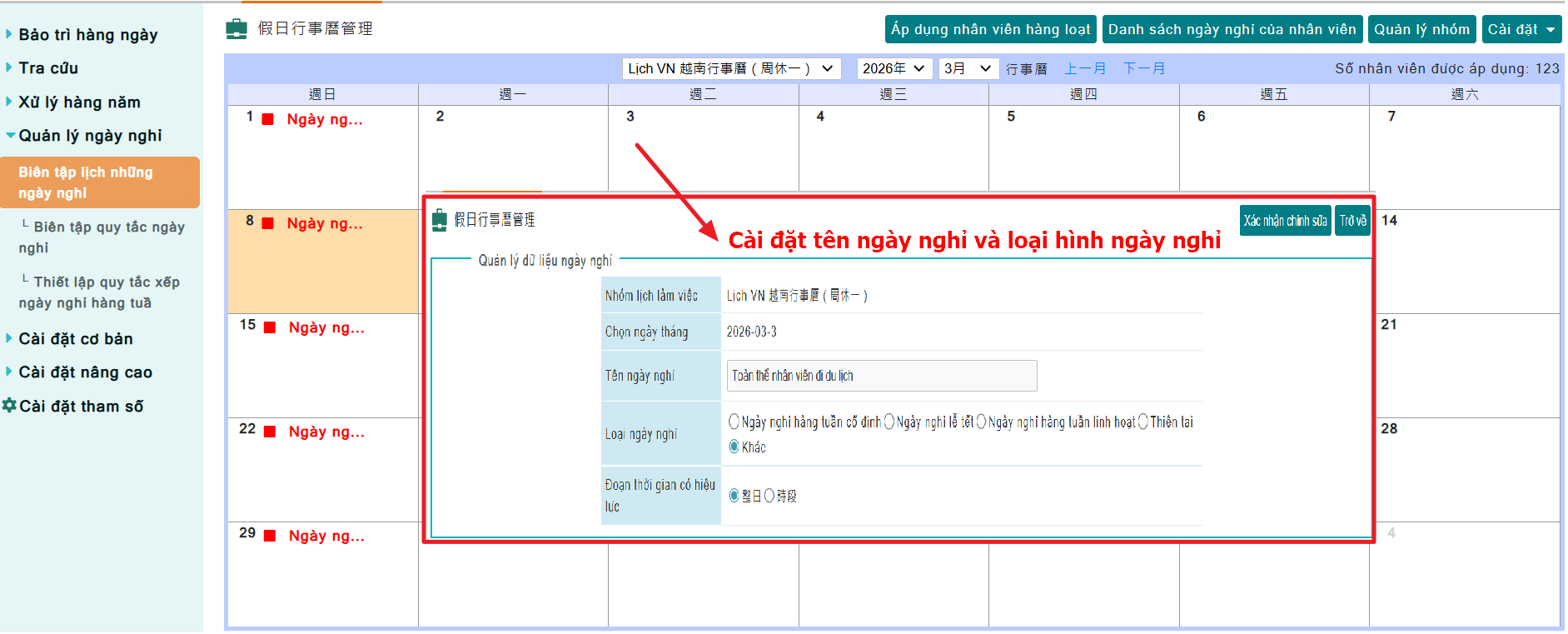Go to next month 下一月 link
1568x634 pixels.
[1144, 69]
